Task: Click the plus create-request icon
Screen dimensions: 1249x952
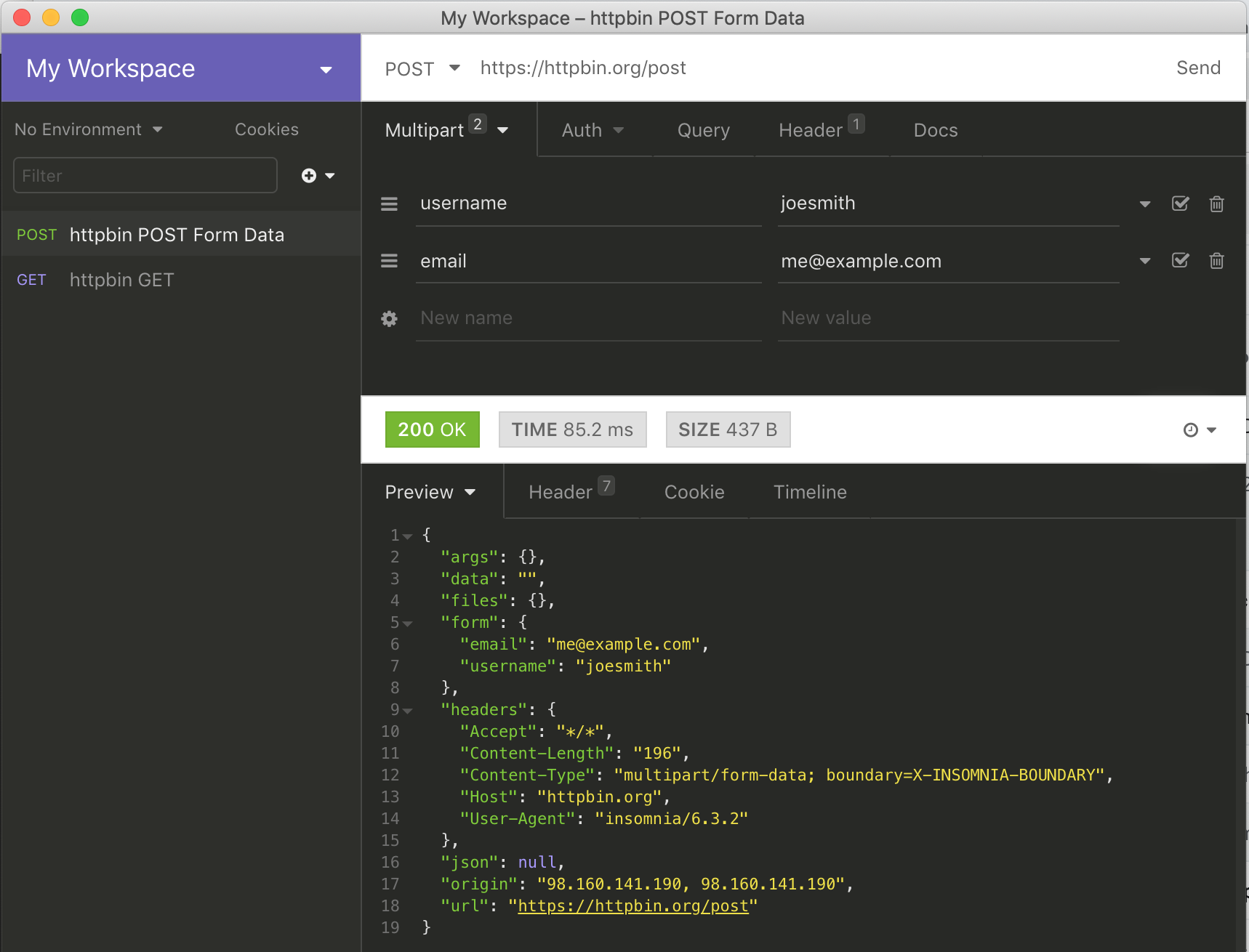Action: click(x=309, y=176)
